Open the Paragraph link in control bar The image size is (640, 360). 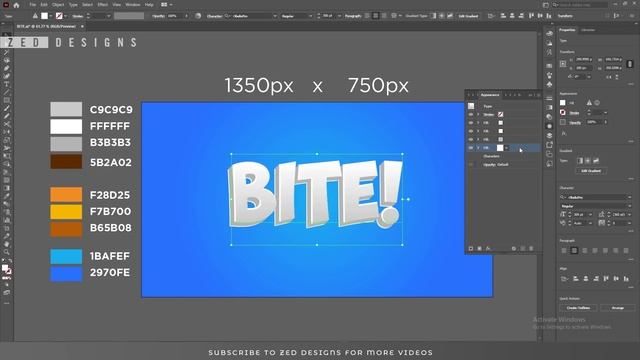click(353, 16)
